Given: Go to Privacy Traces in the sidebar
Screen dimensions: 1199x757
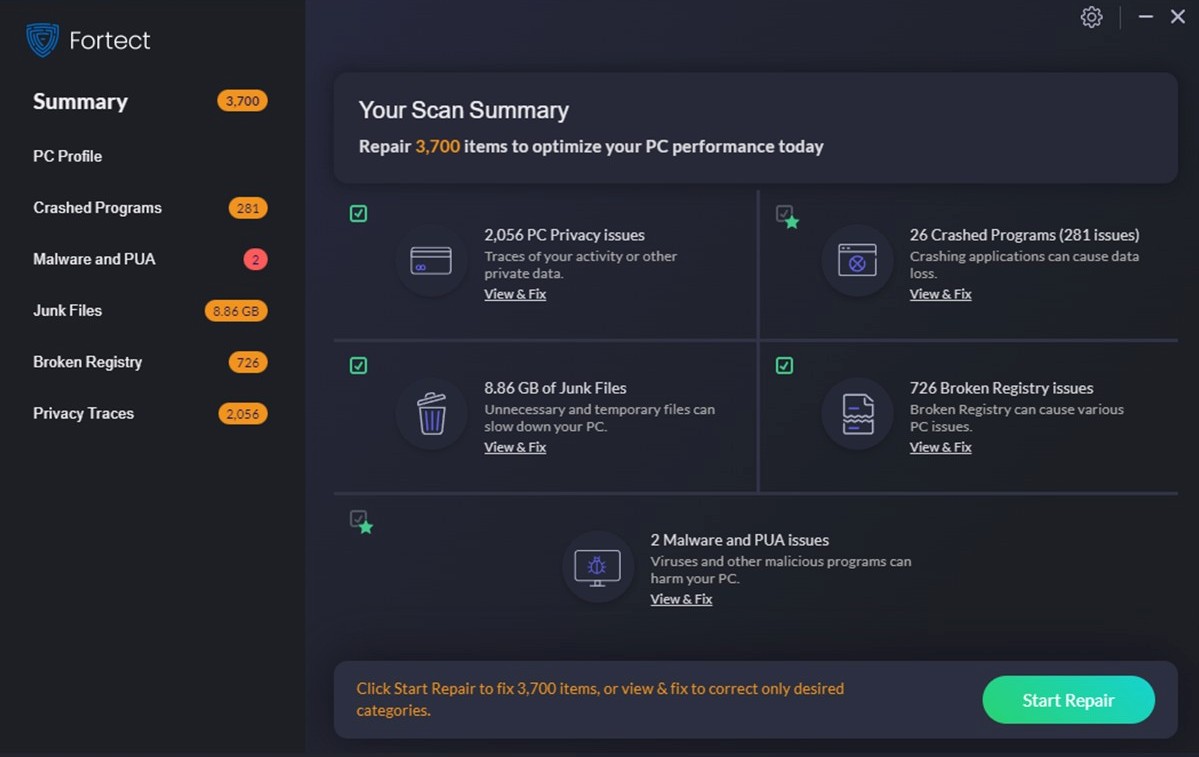Looking at the screenshot, I should (83, 413).
